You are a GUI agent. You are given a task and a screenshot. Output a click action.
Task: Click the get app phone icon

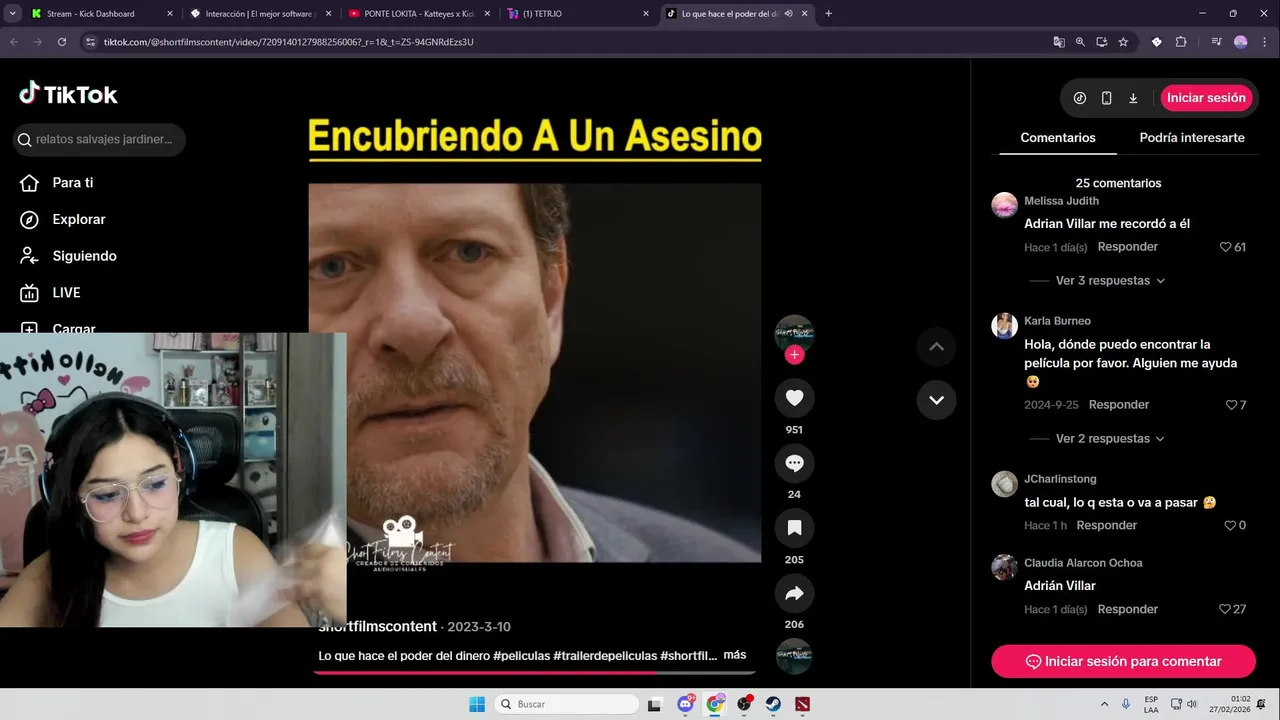(1106, 98)
